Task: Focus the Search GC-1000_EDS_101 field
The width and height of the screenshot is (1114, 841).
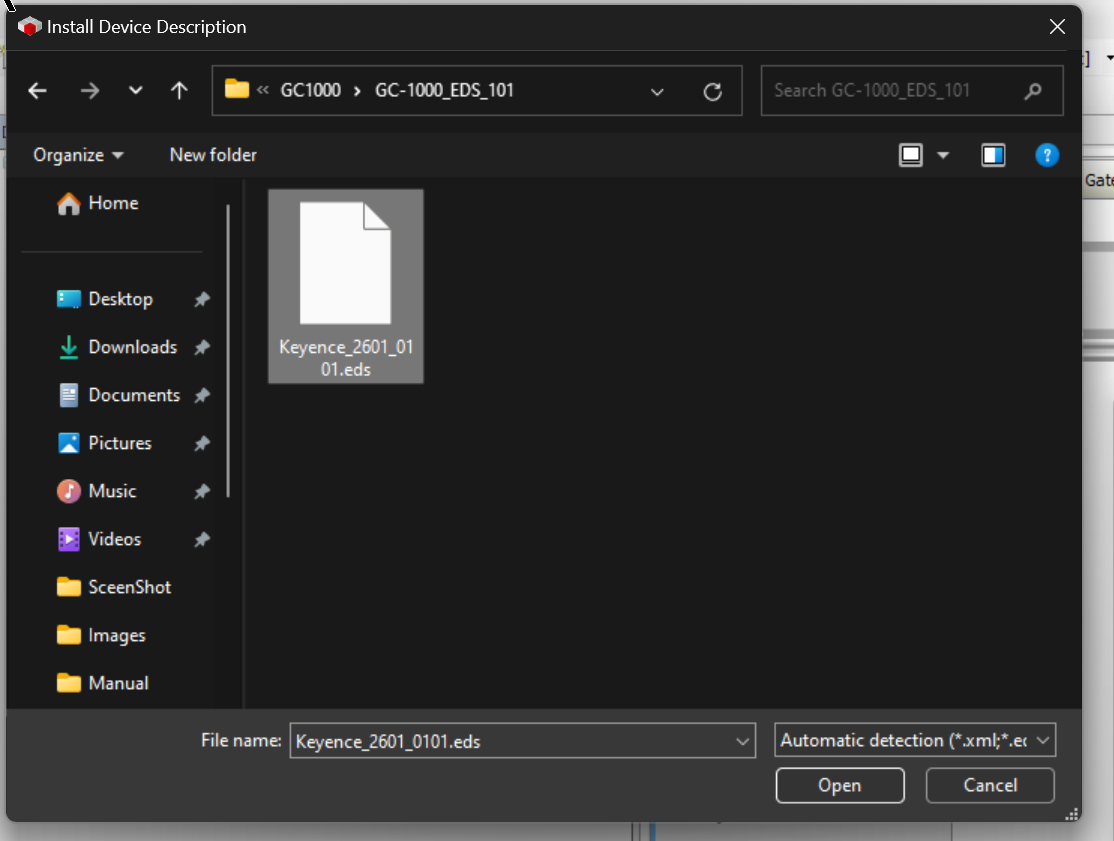Action: click(912, 90)
